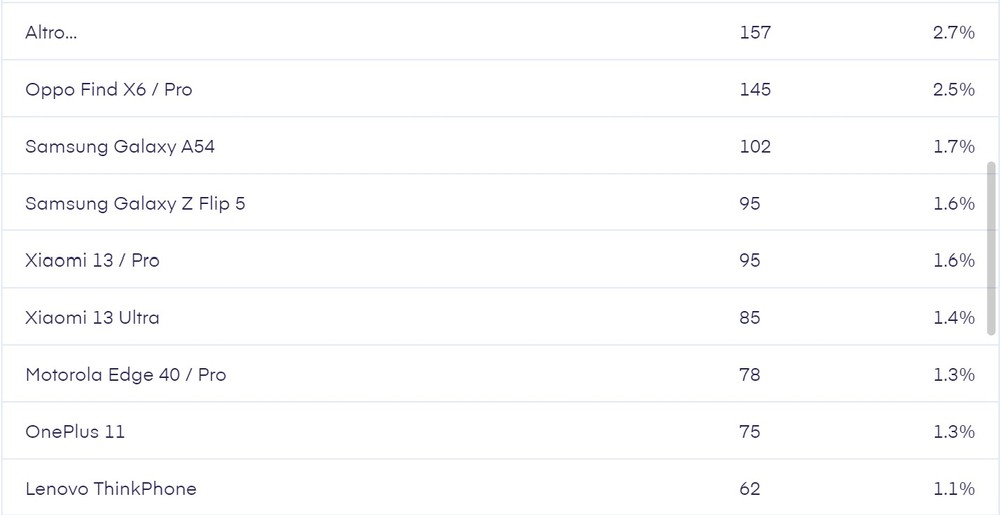The image size is (1000, 515).
Task: Click the 1.4% percentage for Xiaomi 13 Ultra
Action: tap(953, 318)
